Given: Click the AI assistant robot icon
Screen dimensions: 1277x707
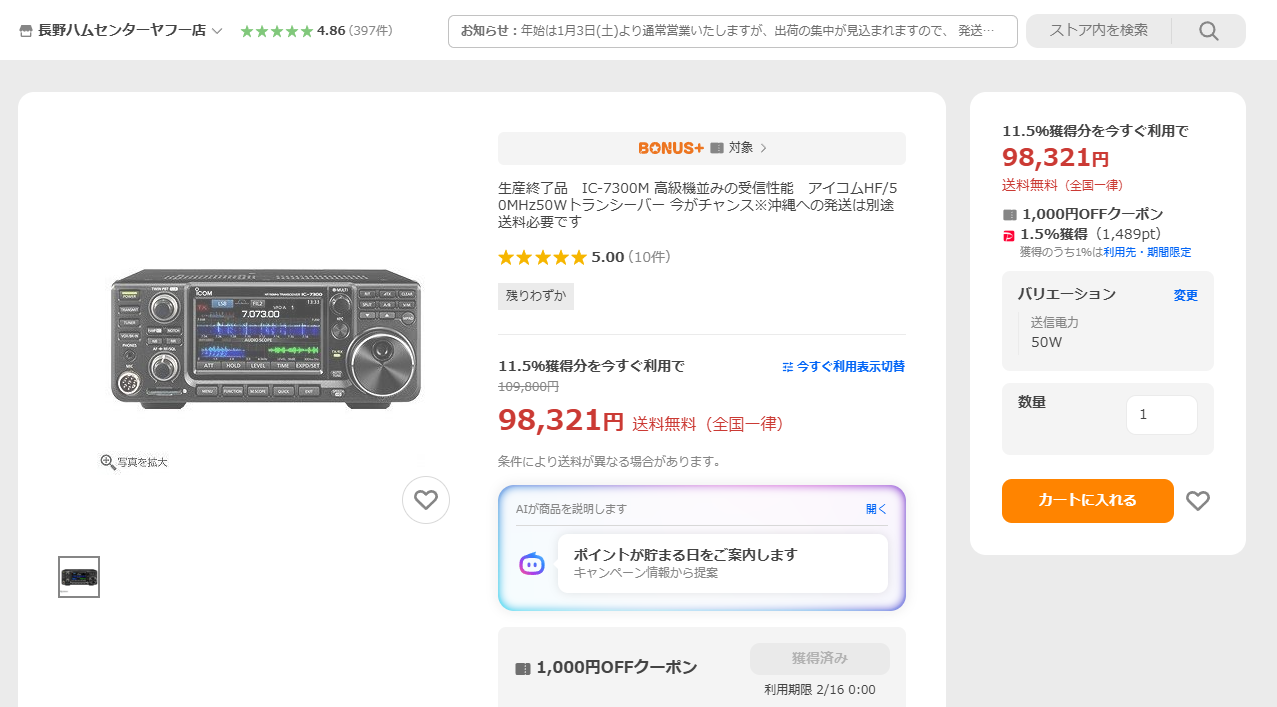Looking at the screenshot, I should [x=532, y=564].
